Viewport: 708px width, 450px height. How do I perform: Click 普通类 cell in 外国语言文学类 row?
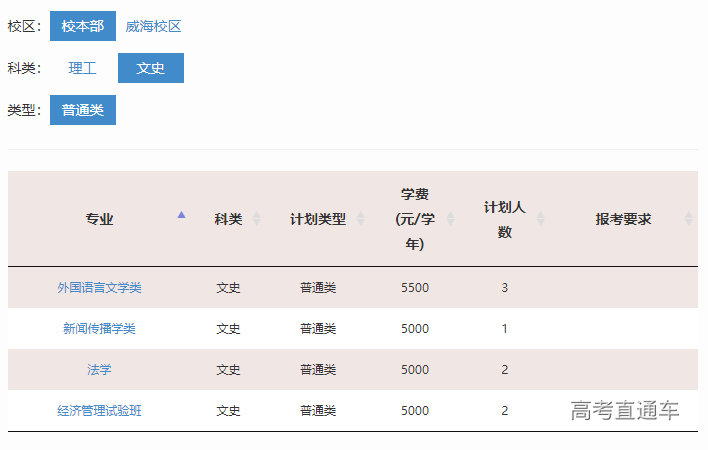click(318, 288)
